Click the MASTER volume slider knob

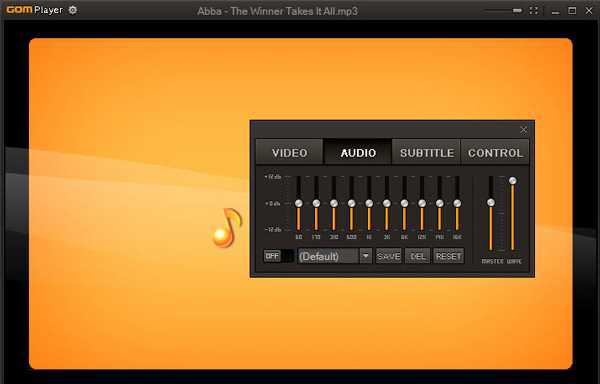[491, 202]
